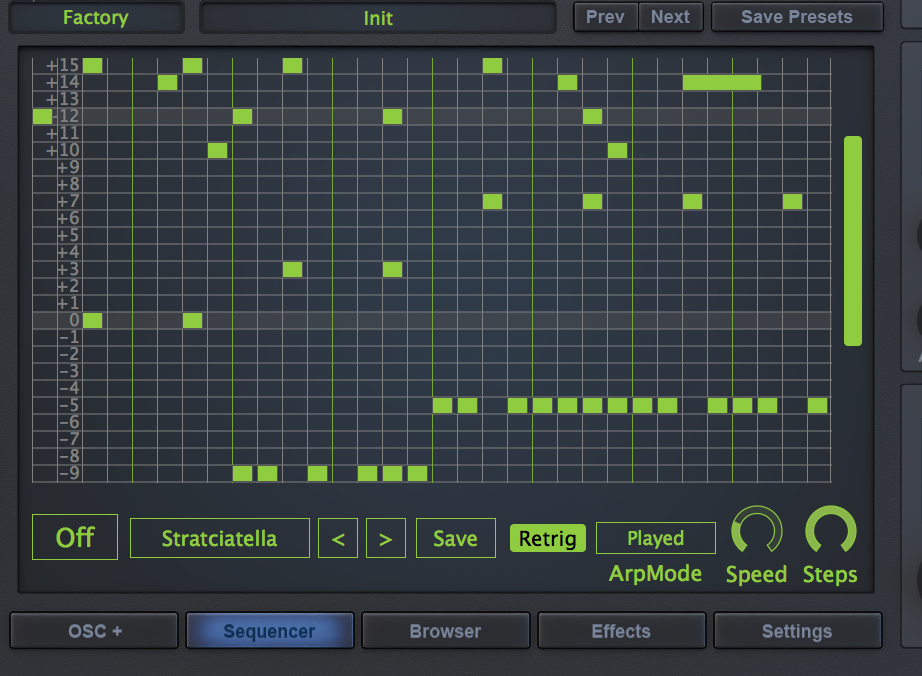Click the green vertical scrollbar of the grid
The image size is (922, 676).
pos(853,241)
